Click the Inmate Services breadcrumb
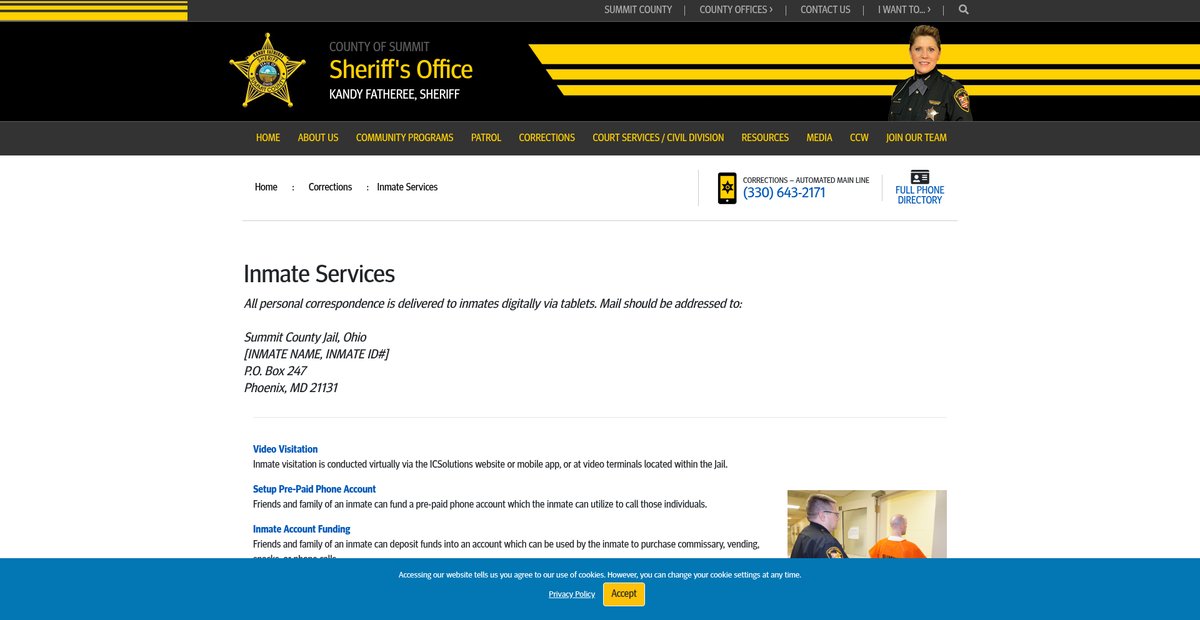The image size is (1200, 620). coord(407,187)
